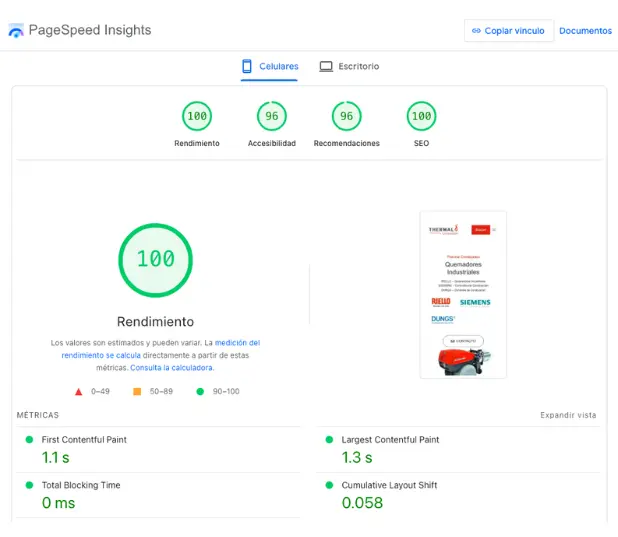Image resolution: width=618 pixels, height=537 pixels.
Task: Click the First Contentful Paint label
Action: pyautogui.click(x=84, y=440)
